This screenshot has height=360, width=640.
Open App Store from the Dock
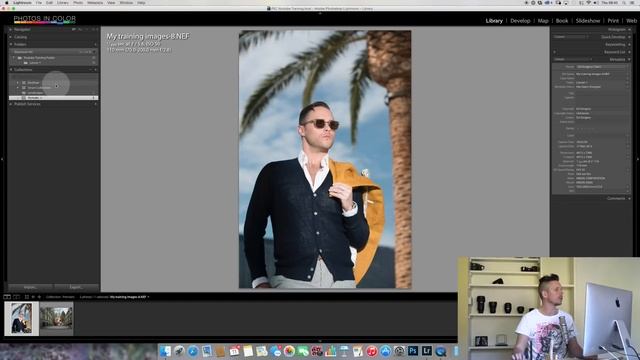386,351
